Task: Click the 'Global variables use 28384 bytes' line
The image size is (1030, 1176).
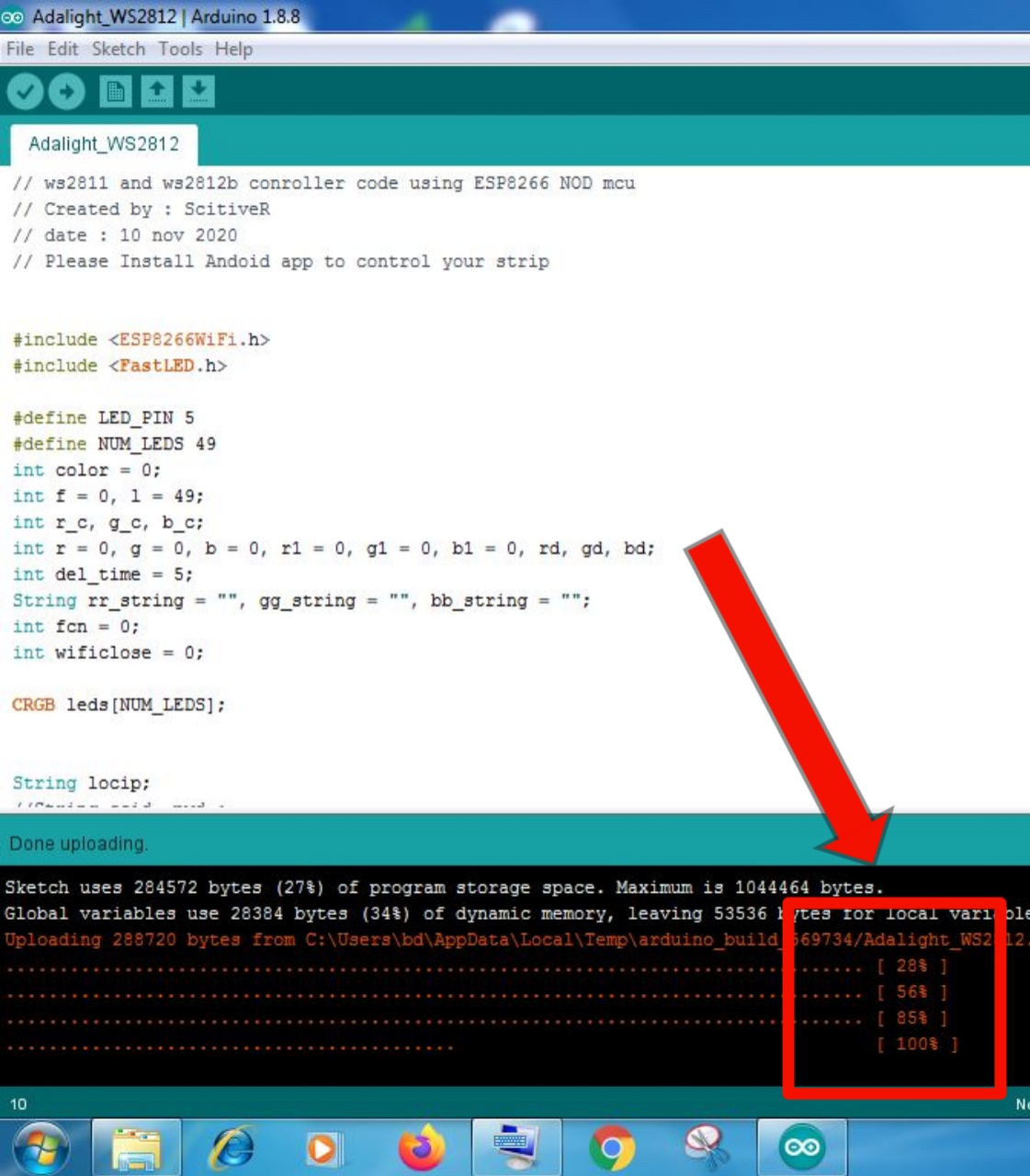Action: [516, 913]
